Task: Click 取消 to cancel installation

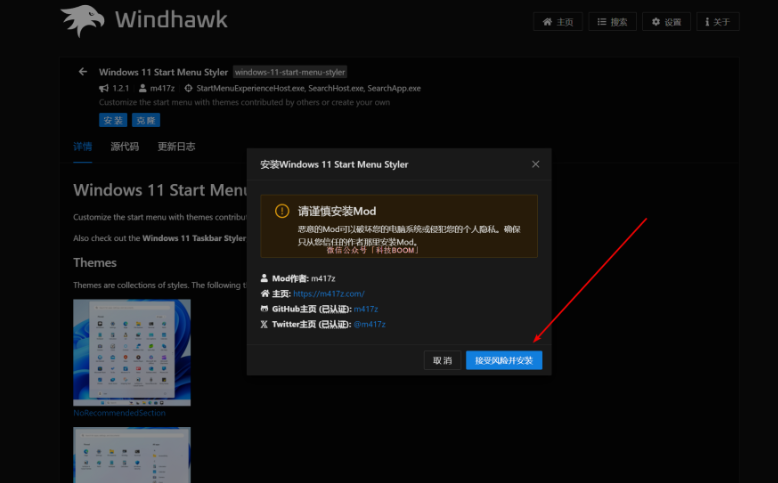Action: [x=442, y=360]
